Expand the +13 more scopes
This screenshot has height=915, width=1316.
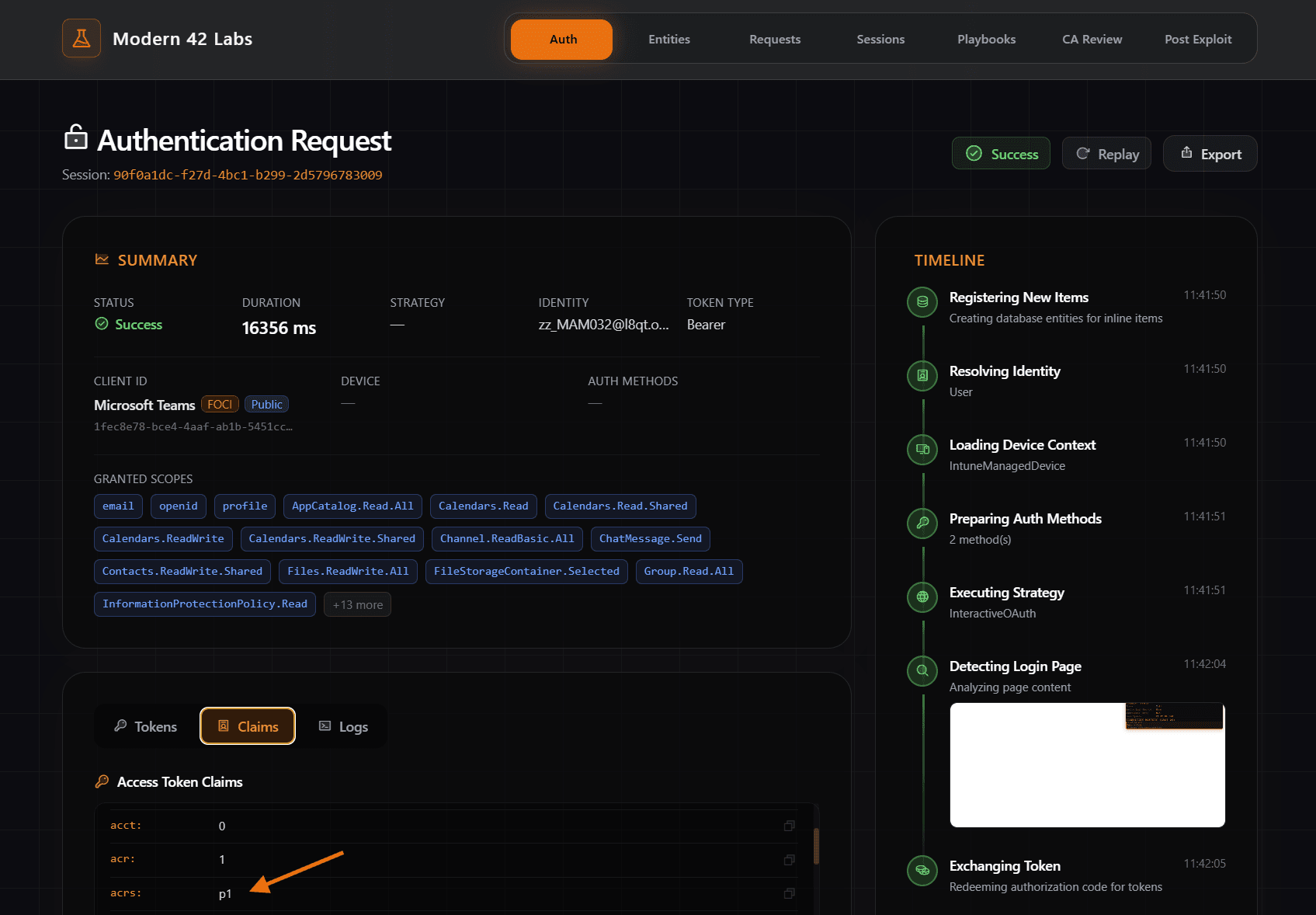[x=357, y=605]
